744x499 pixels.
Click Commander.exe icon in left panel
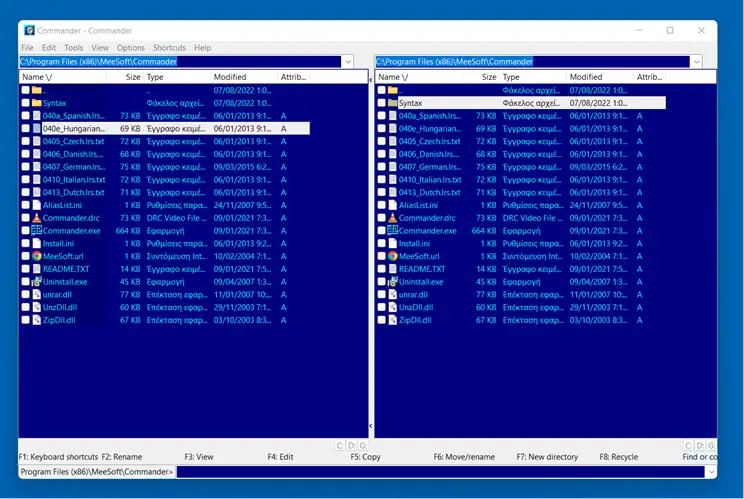37,231
